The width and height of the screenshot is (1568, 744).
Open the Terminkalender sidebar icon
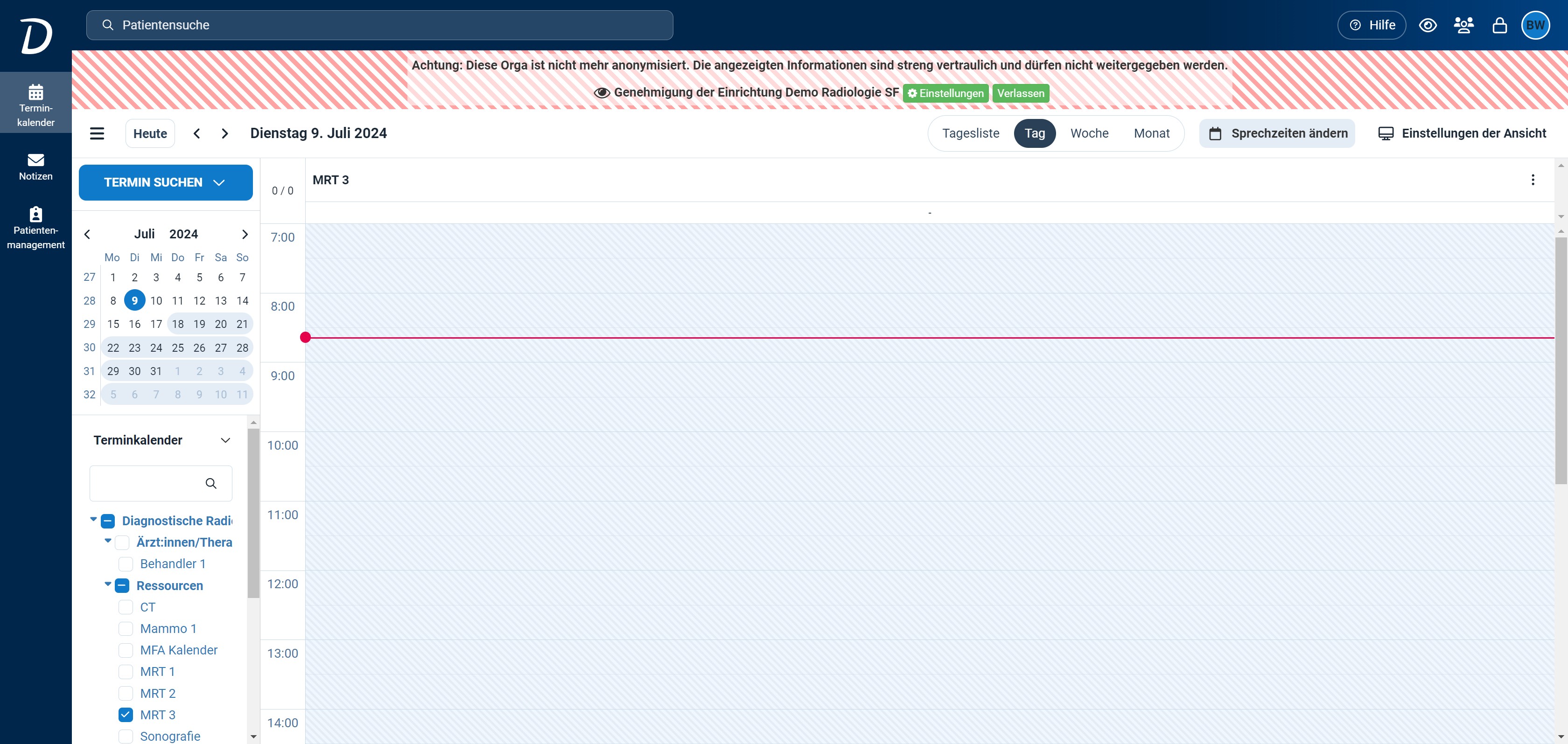tap(35, 93)
